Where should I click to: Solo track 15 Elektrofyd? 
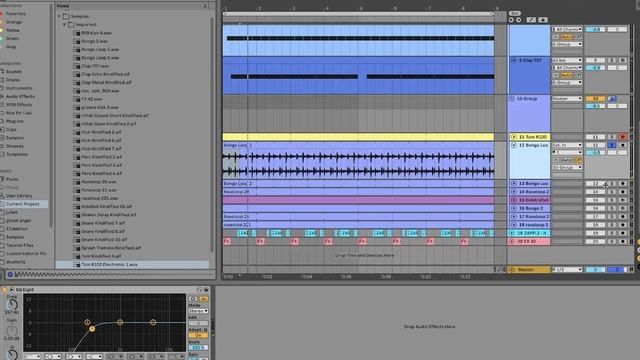[x=612, y=200]
